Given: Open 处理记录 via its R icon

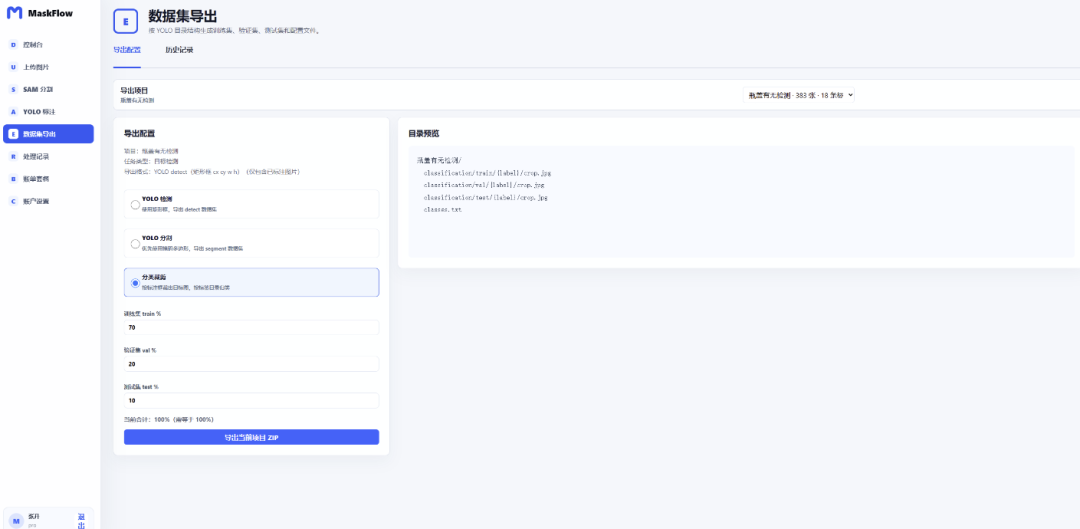Looking at the screenshot, I should [13, 156].
